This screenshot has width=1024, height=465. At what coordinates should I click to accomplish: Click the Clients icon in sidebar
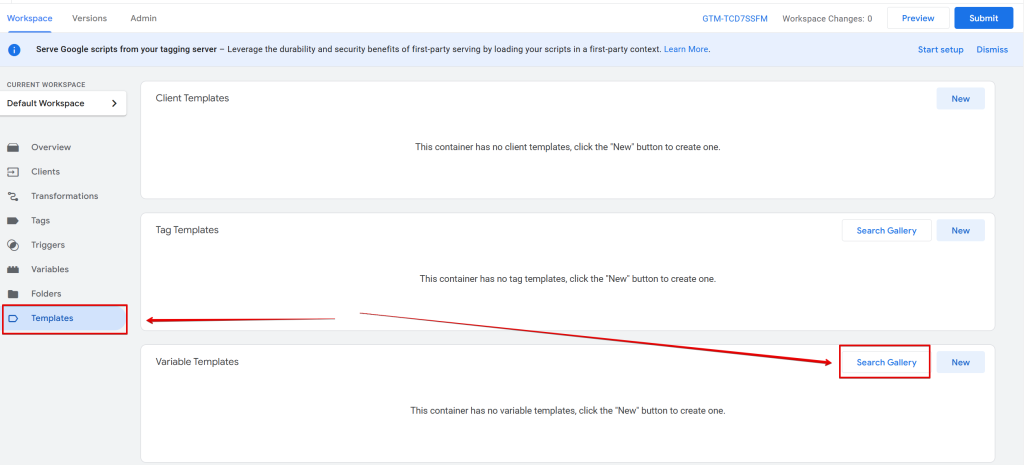(x=13, y=172)
